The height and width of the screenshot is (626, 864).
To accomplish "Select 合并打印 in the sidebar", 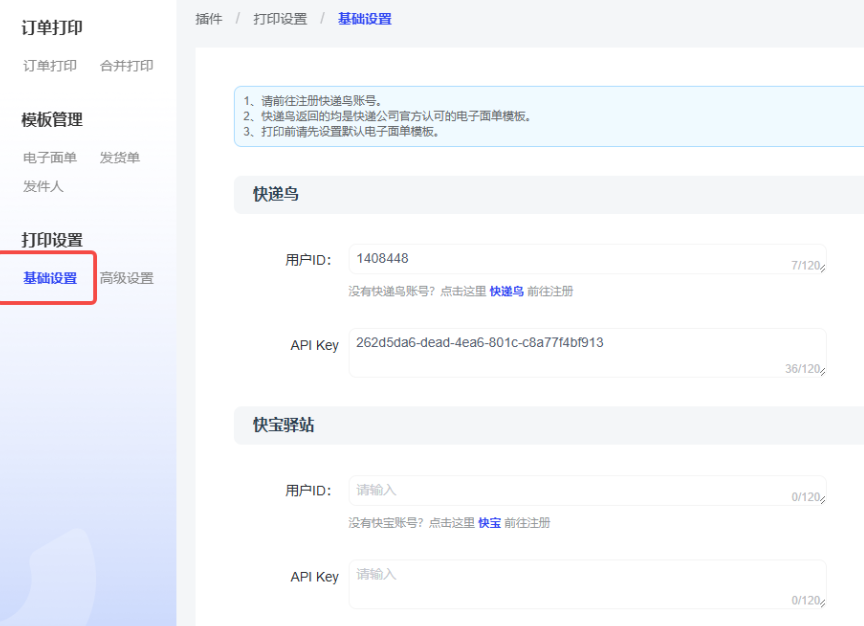I will tap(126, 66).
